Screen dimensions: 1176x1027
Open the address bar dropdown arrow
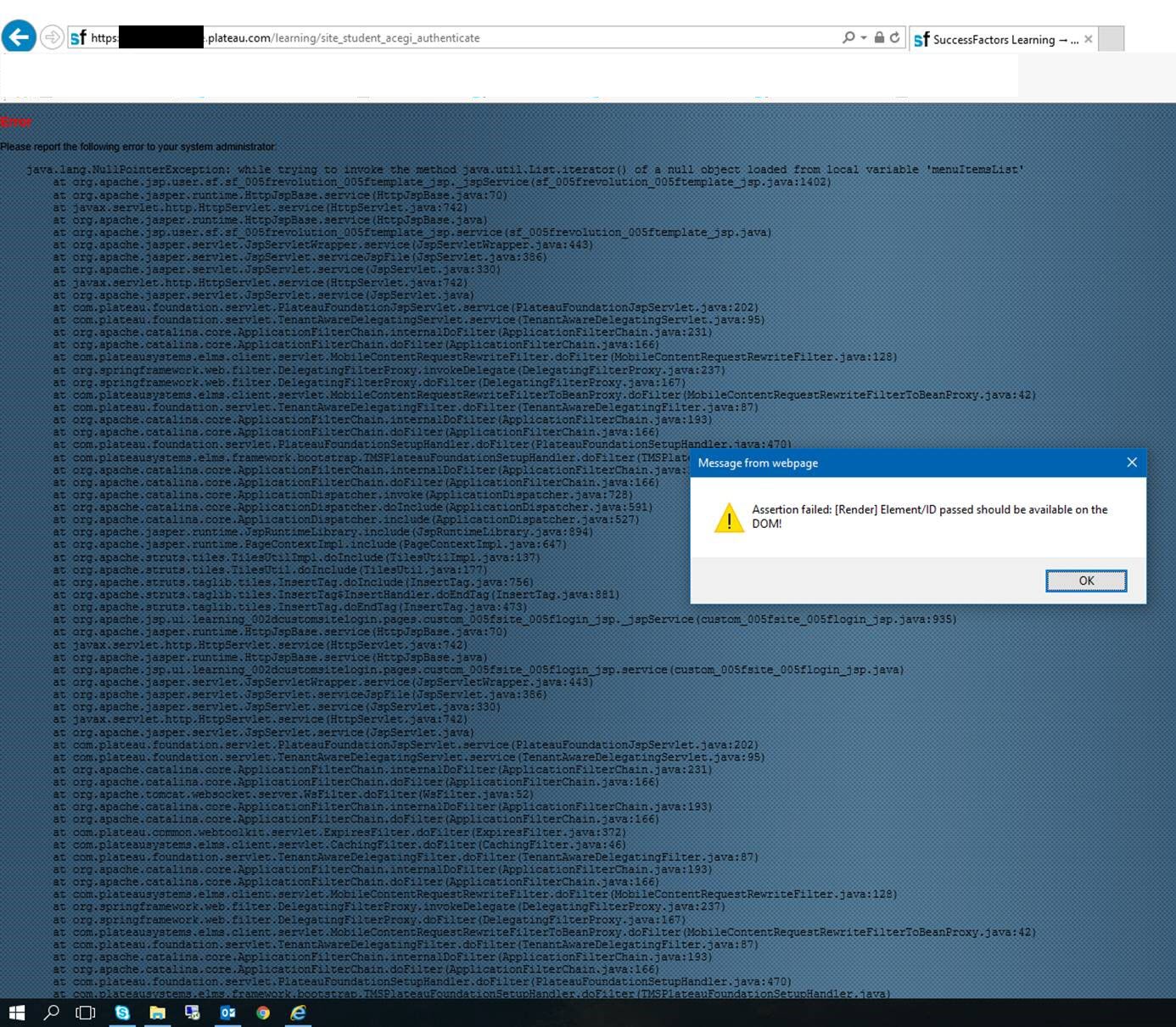tap(864, 38)
